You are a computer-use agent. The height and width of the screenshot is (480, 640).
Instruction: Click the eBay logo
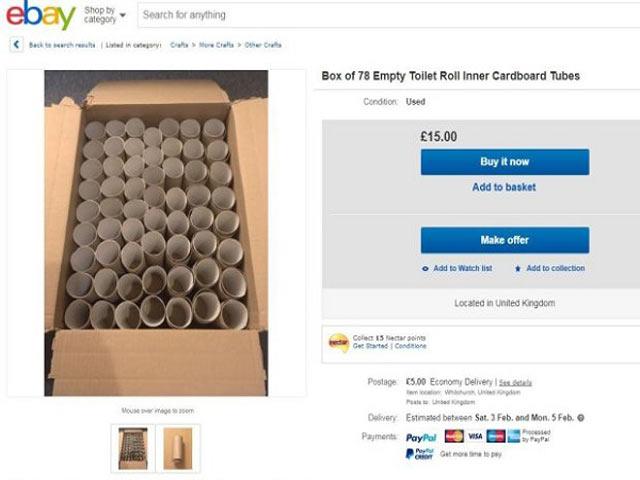pos(39,16)
